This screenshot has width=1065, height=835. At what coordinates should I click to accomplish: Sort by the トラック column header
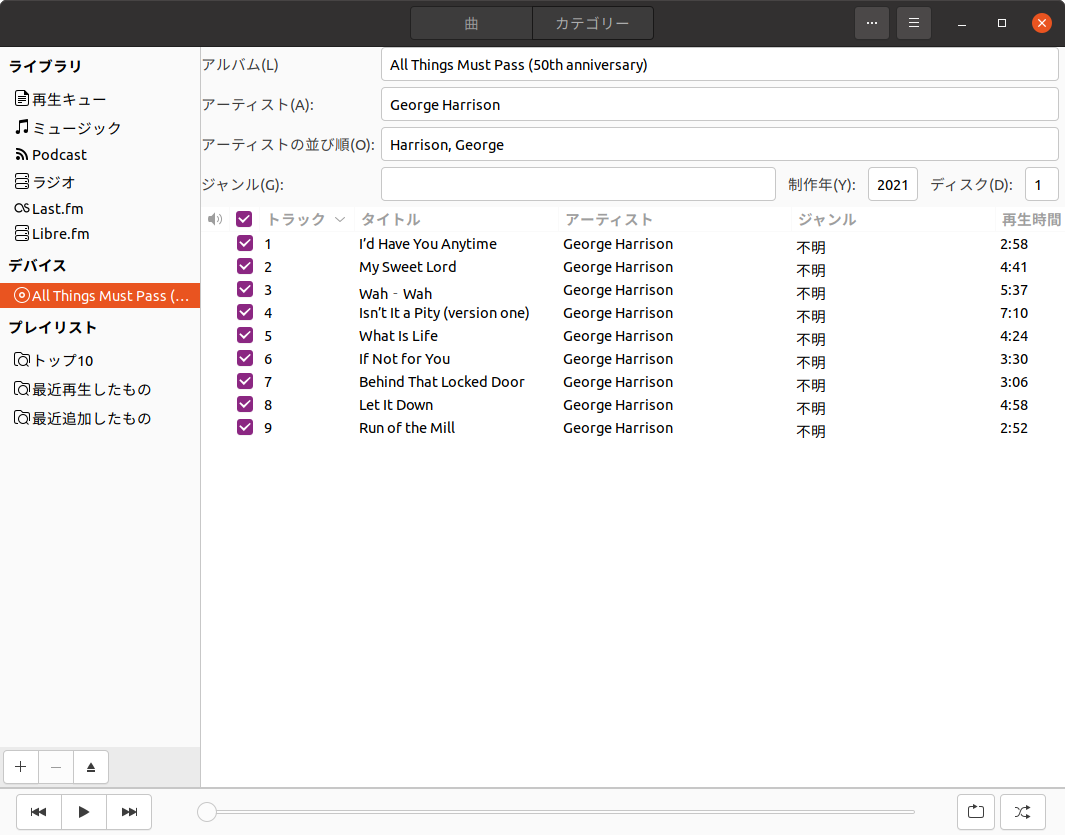(306, 219)
